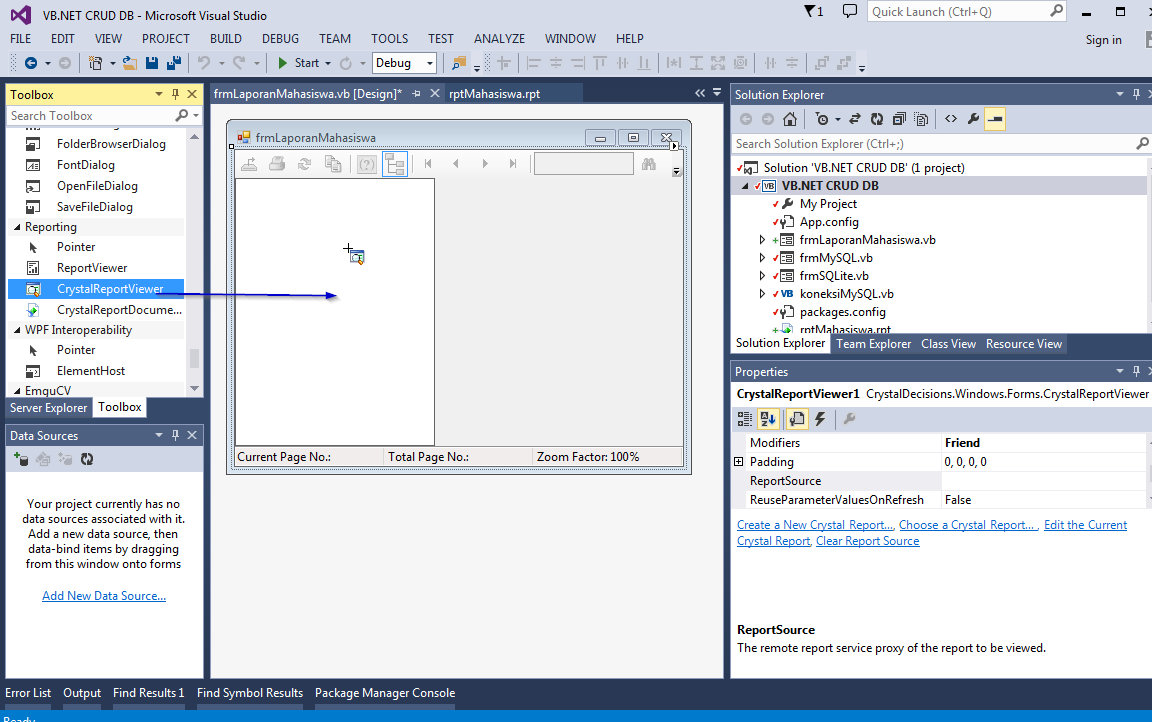1152x722 pixels.
Task: Collapse the VB.NET CRUD DB project node
Action: tap(745, 186)
